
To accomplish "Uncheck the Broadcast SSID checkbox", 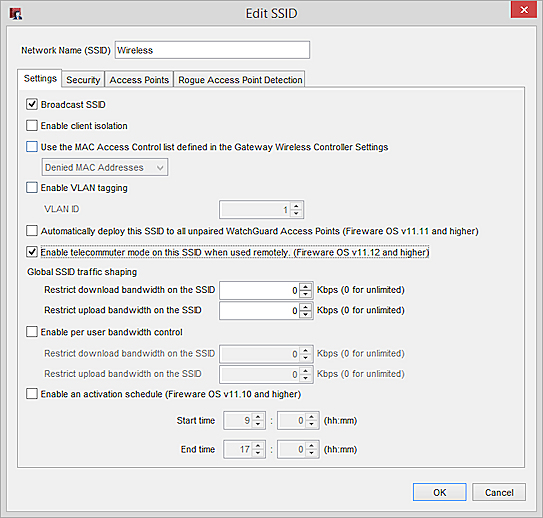I will [x=32, y=104].
